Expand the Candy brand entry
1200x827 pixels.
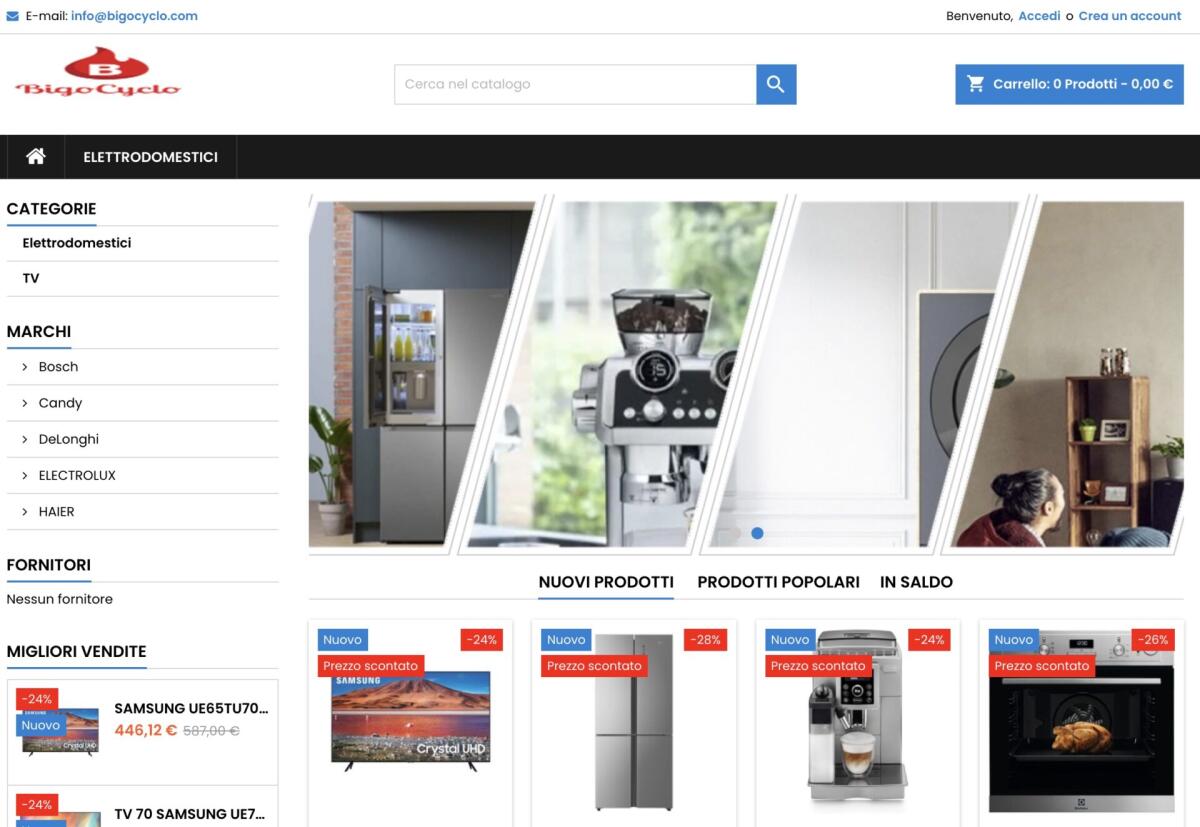click(x=59, y=403)
